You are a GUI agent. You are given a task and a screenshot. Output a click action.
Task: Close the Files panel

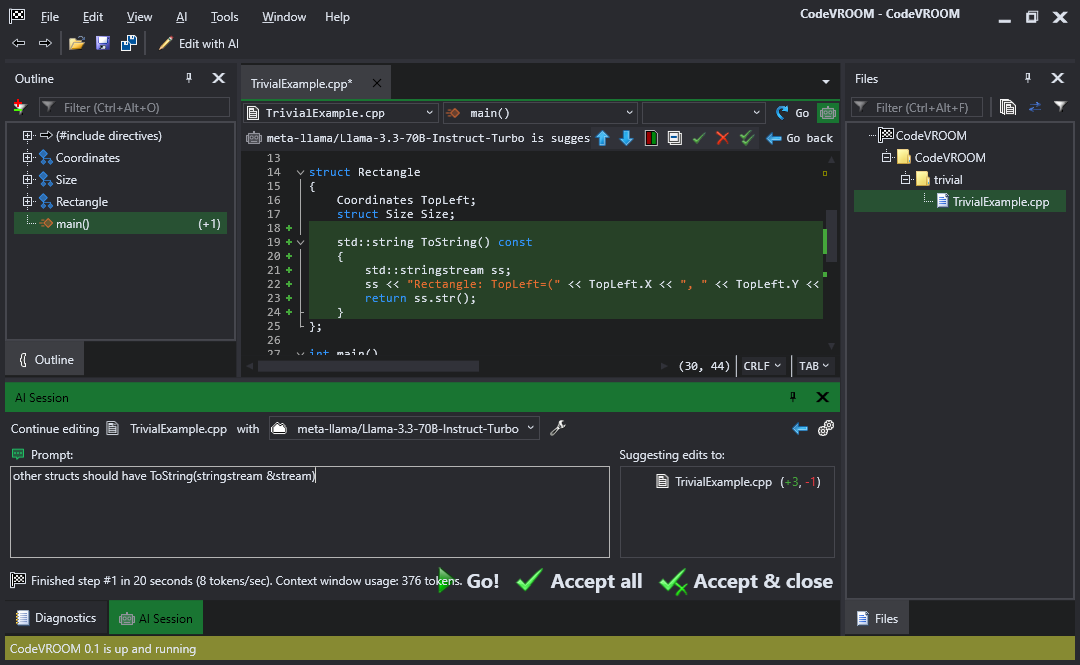pos(1057,78)
